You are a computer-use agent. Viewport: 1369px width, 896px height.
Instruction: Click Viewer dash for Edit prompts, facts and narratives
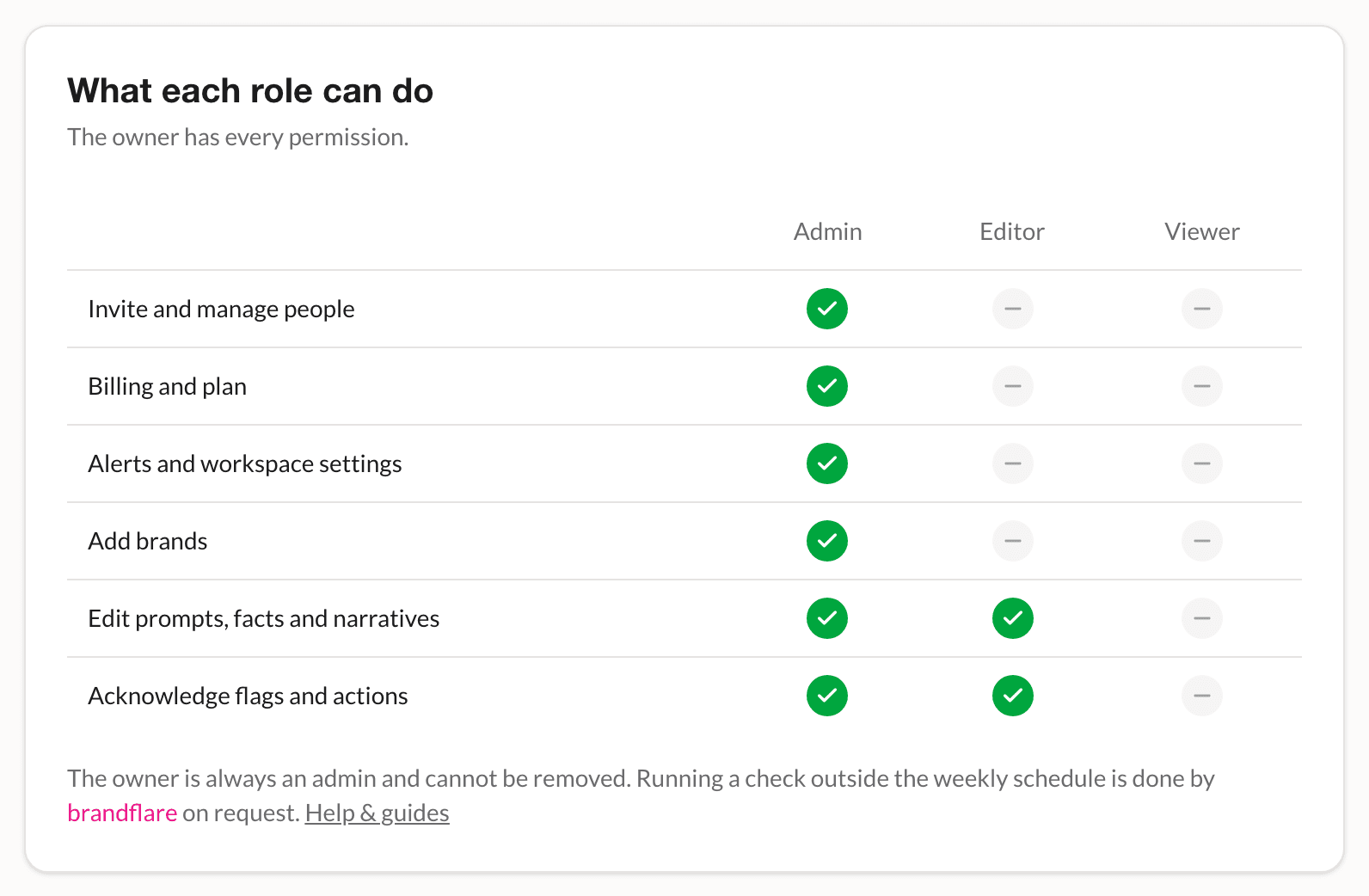point(1202,618)
